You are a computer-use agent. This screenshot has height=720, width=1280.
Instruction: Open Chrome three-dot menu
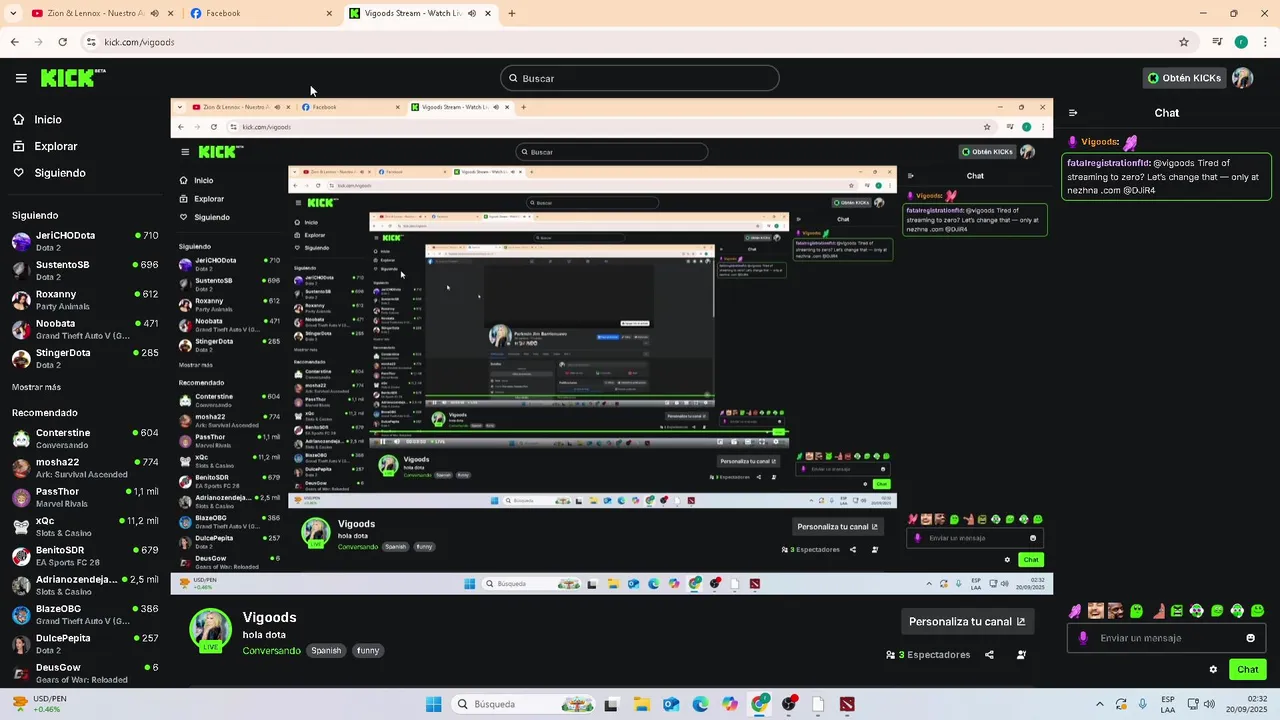click(1266, 42)
